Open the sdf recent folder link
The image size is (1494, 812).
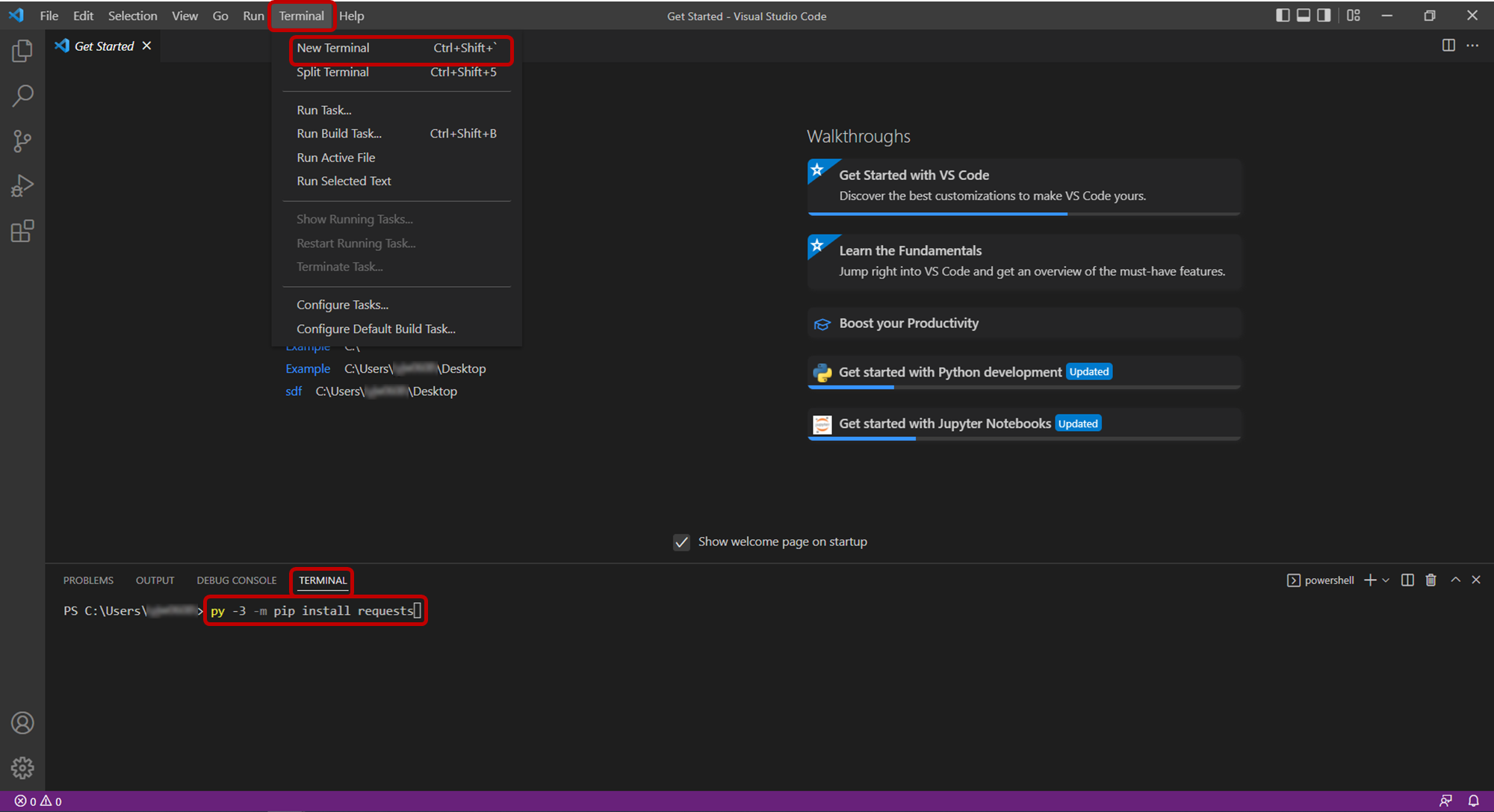pos(294,391)
